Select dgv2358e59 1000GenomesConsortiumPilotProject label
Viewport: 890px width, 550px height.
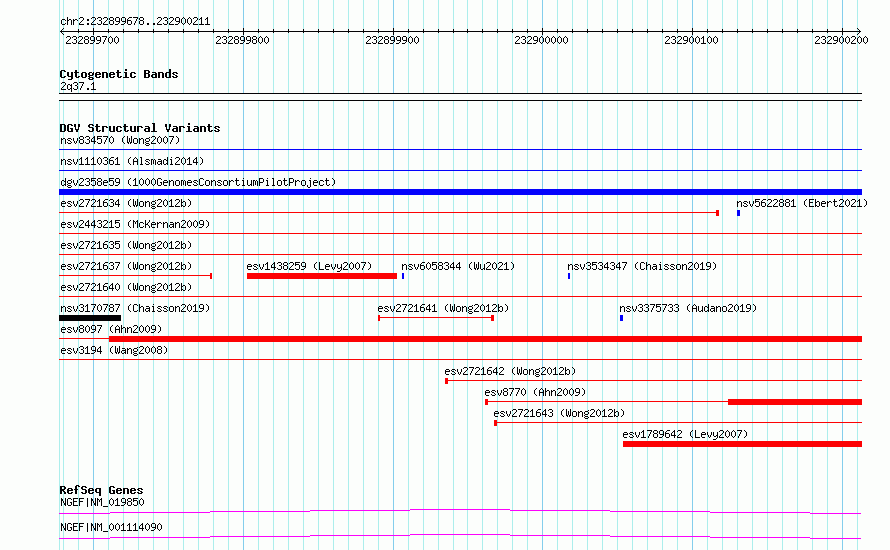pos(198,182)
